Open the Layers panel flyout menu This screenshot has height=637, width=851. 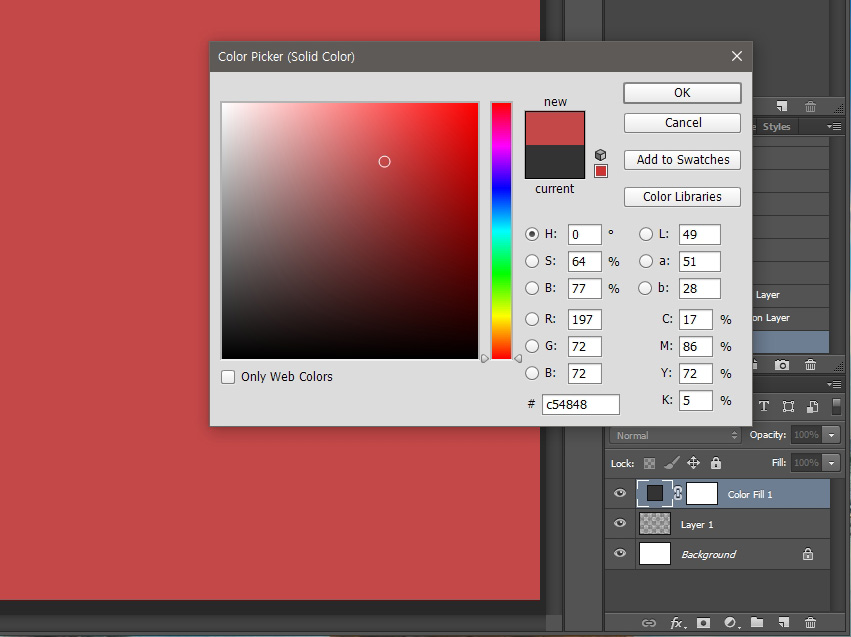click(835, 384)
